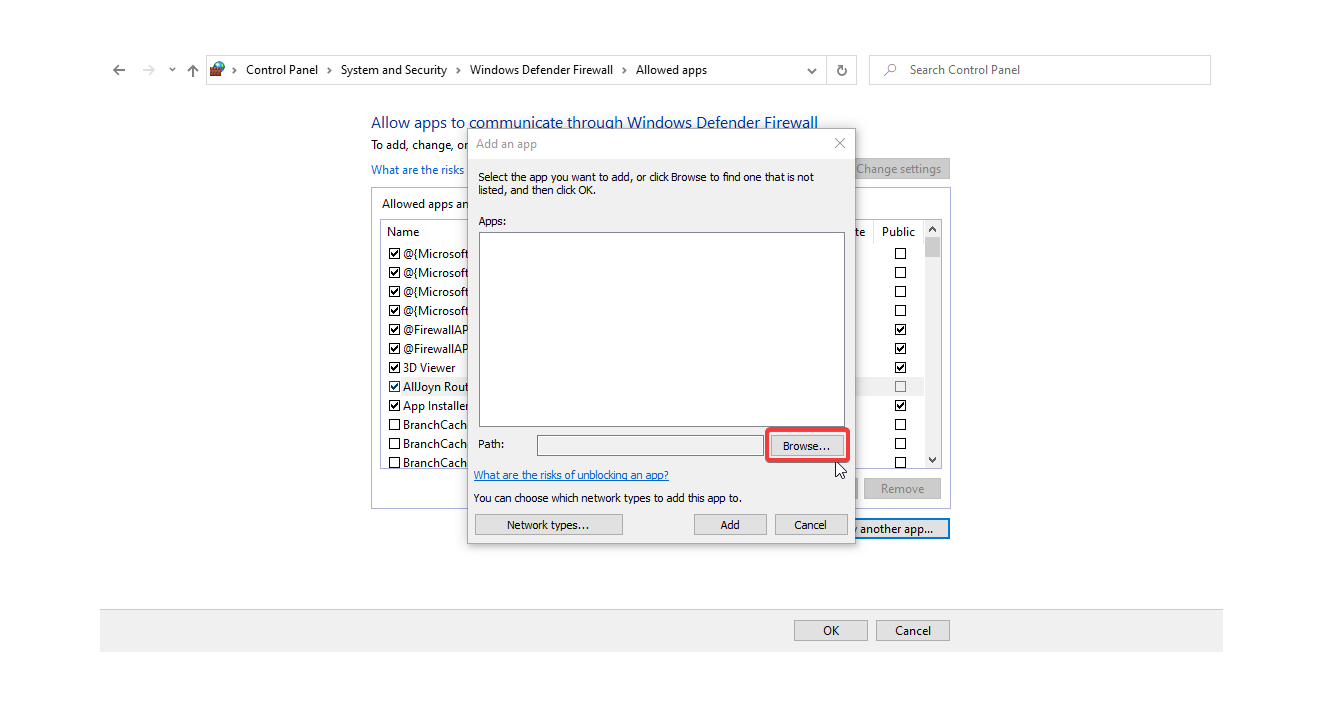Screen dimensions: 1323x702
Task: Open Network types... in the dialog
Action: click(x=548, y=525)
